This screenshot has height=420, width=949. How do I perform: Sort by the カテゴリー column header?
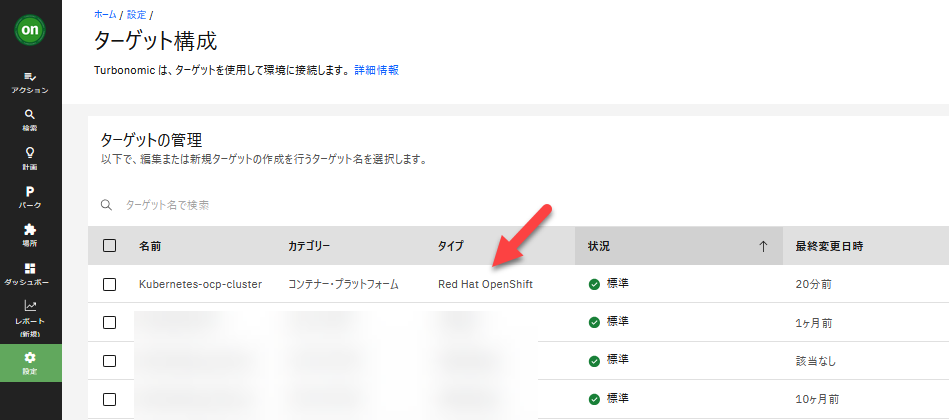pos(309,246)
